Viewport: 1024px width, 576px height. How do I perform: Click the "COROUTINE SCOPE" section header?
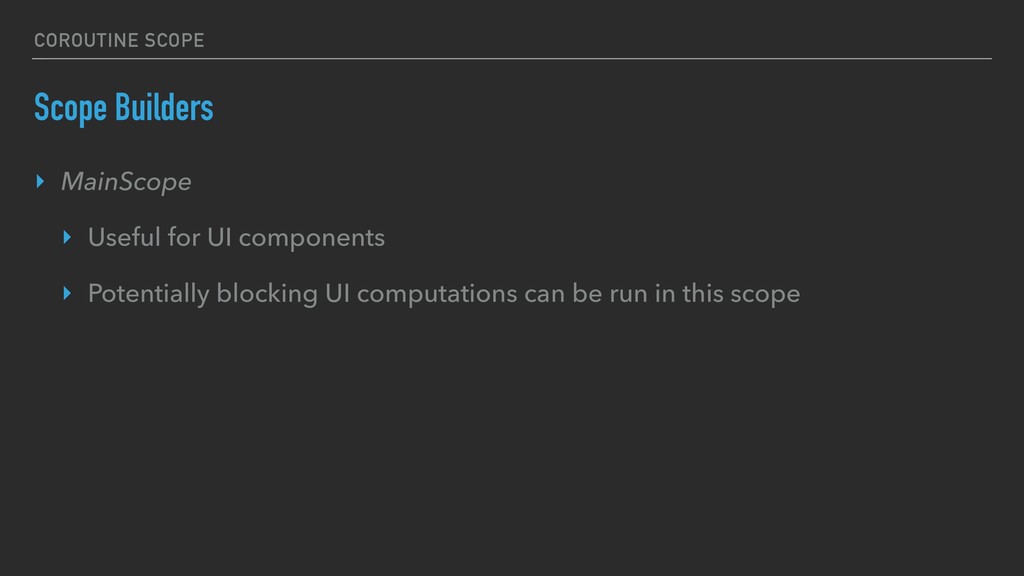(x=118, y=40)
